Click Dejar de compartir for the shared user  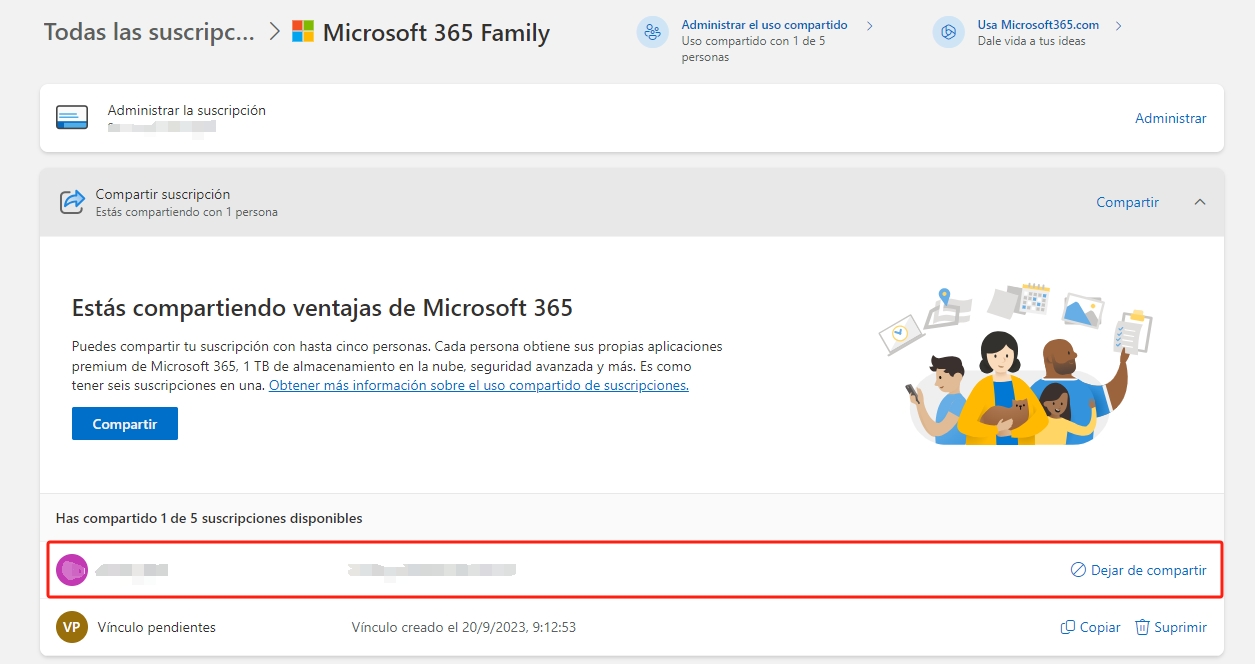pos(1148,570)
